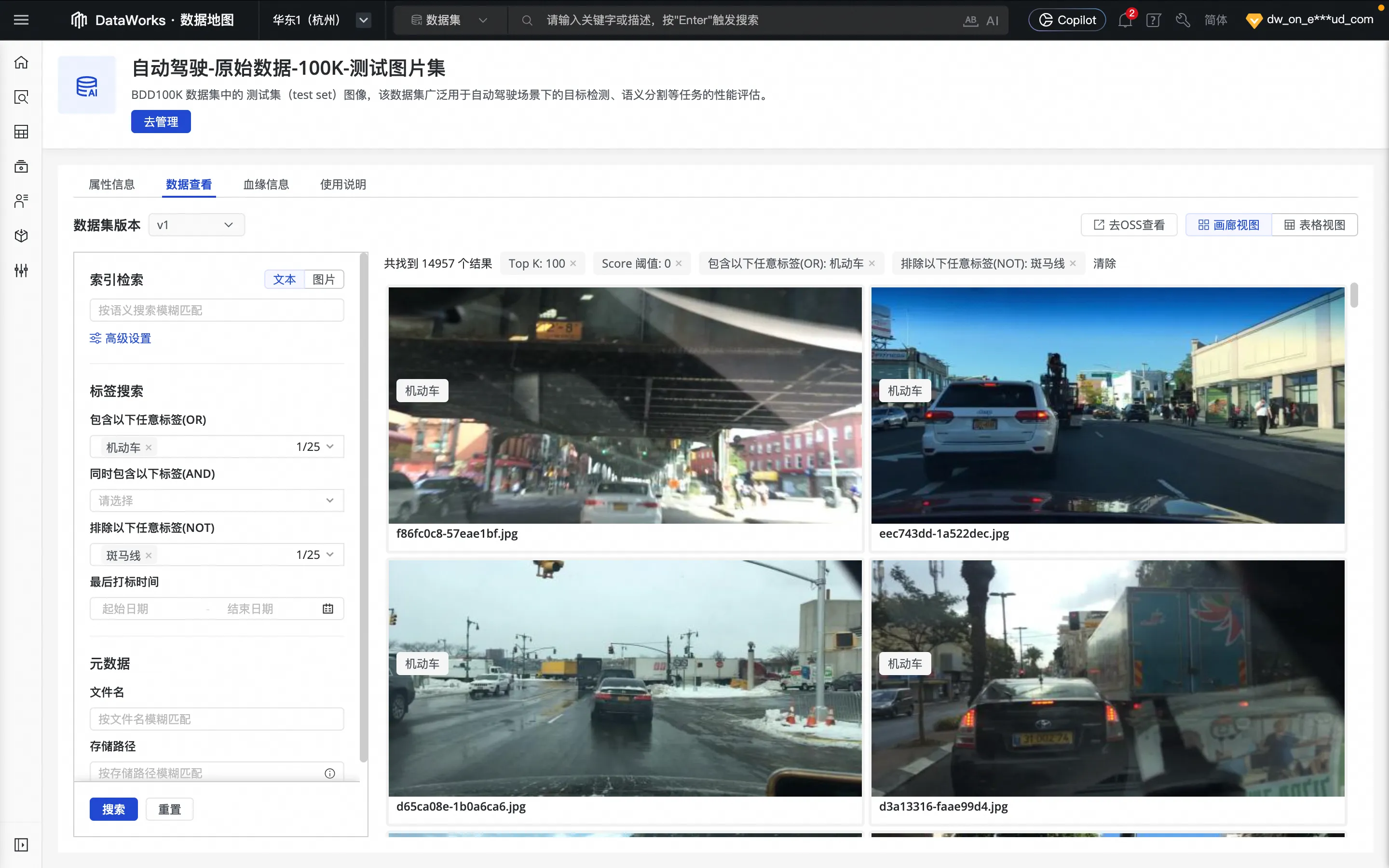The height and width of the screenshot is (868, 1389).
Task: Open the Copilot assistant
Action: click(x=1066, y=19)
